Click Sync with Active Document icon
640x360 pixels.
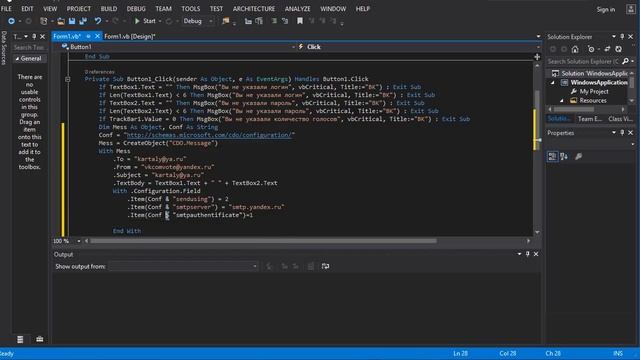click(x=607, y=49)
